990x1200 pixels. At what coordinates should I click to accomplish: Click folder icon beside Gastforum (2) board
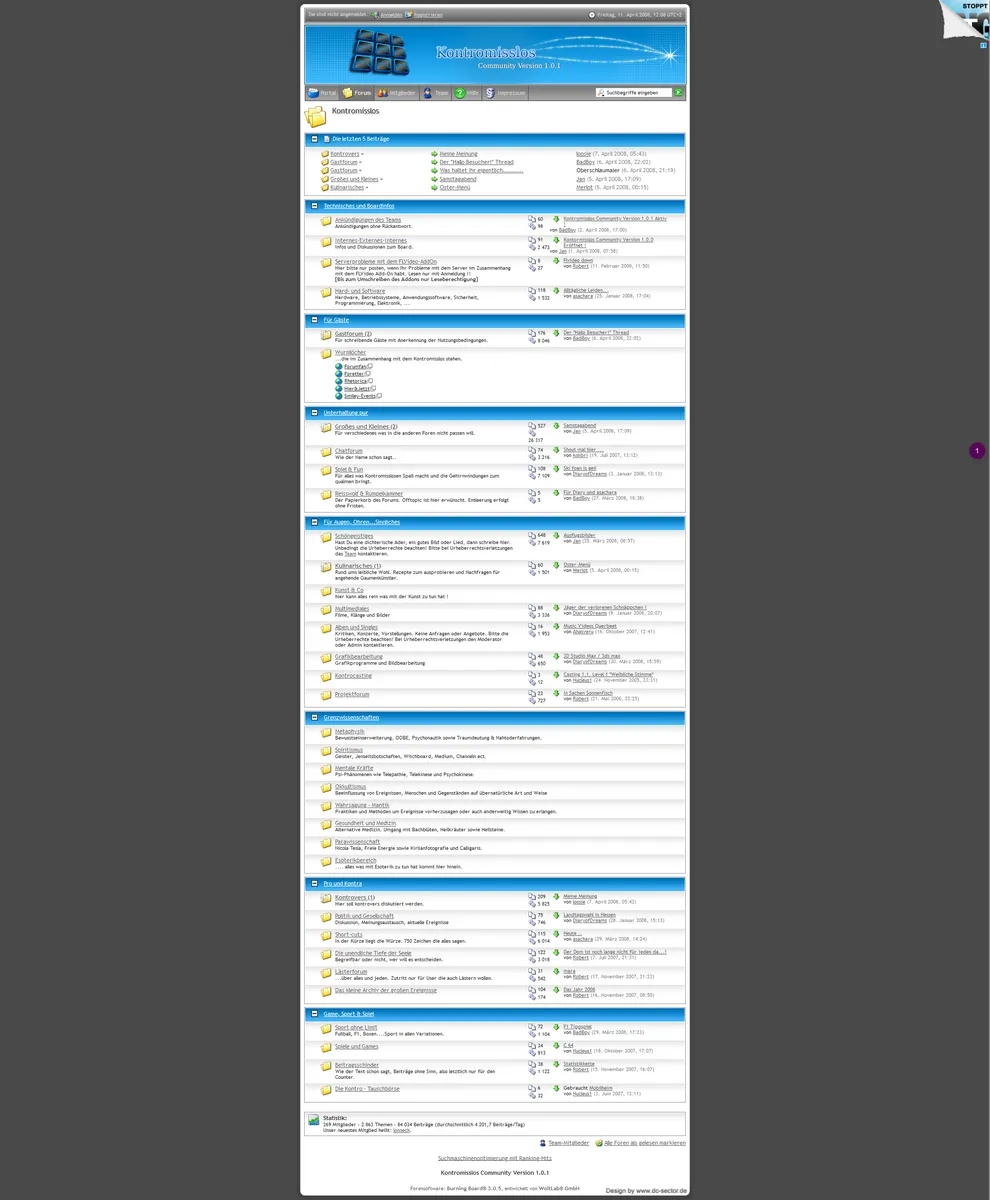[x=326, y=335]
